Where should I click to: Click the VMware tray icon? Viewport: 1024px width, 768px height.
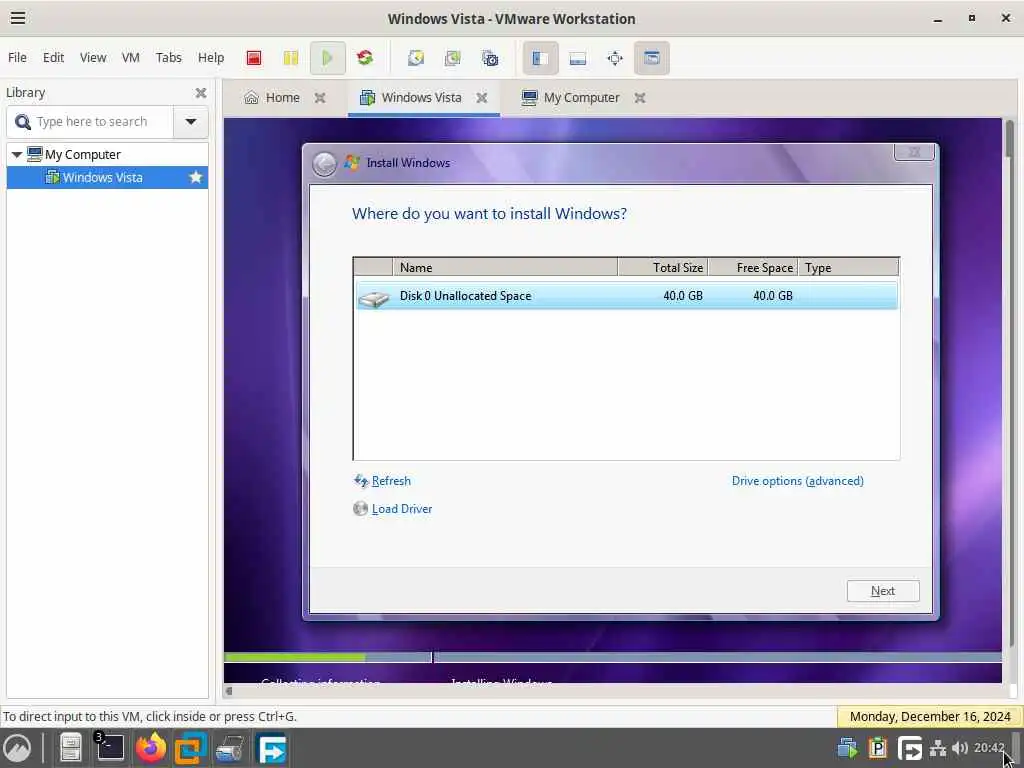pyautogui.click(x=848, y=748)
